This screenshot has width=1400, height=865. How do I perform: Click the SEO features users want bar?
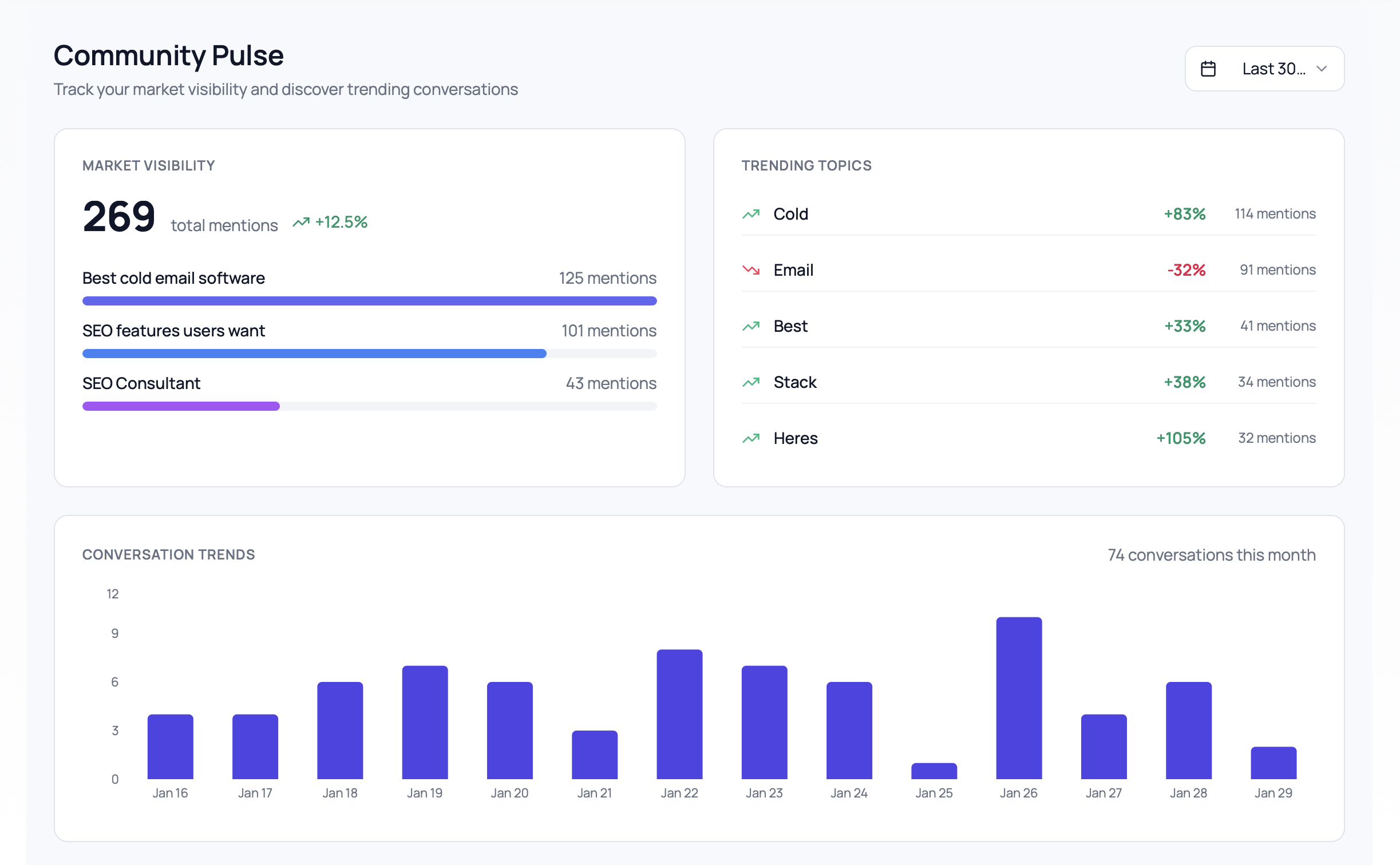click(314, 354)
